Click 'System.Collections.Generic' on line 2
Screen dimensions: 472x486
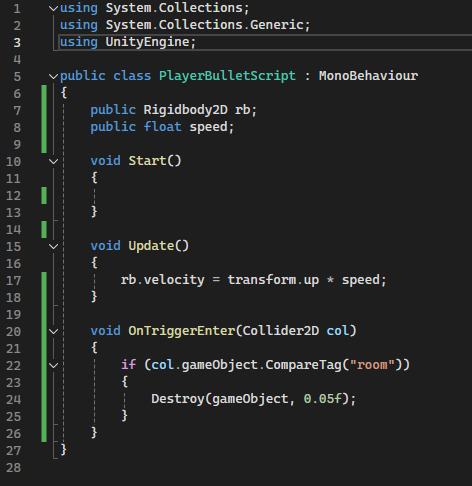click(204, 25)
